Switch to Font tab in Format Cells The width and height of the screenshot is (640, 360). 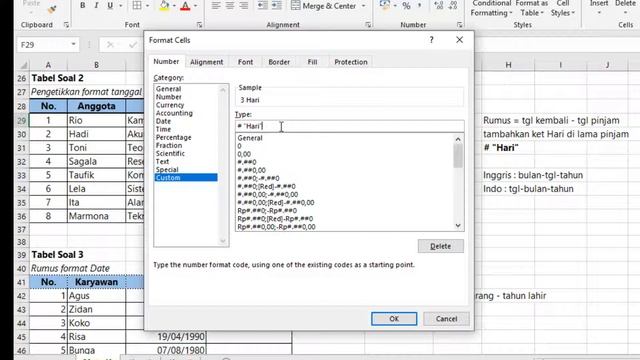245,62
